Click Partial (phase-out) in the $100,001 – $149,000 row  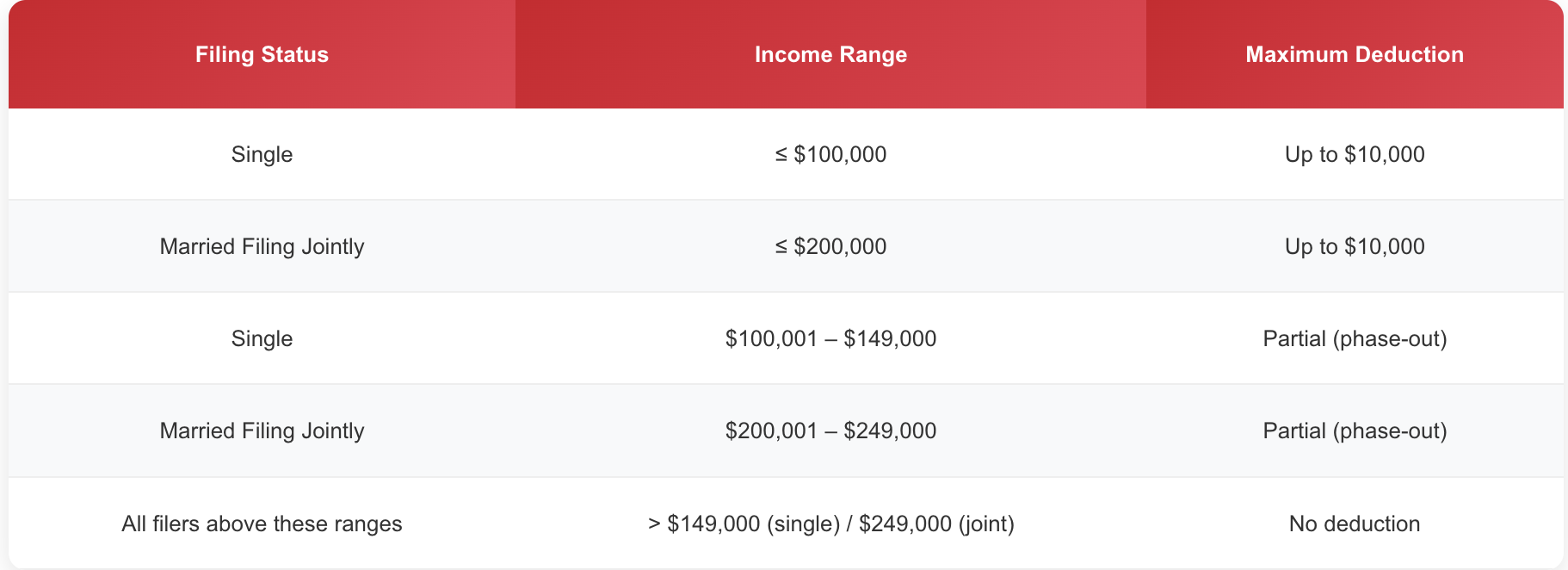pyautogui.click(x=1354, y=338)
